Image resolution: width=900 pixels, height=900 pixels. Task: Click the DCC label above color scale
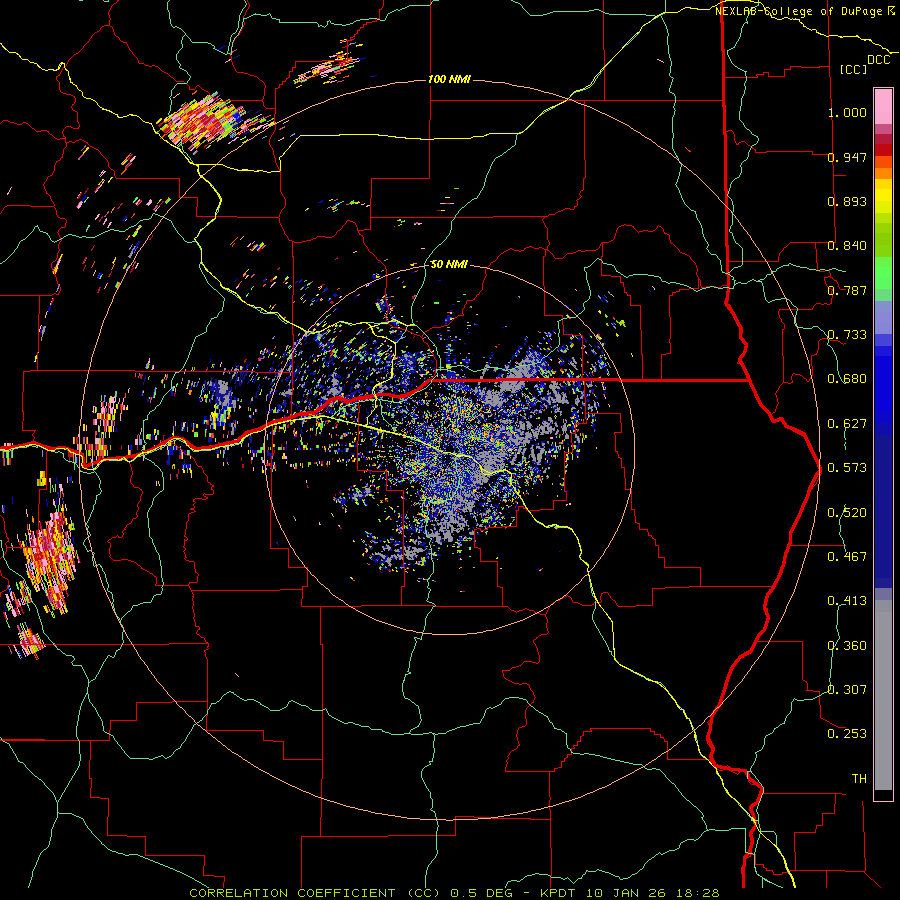coord(878,60)
